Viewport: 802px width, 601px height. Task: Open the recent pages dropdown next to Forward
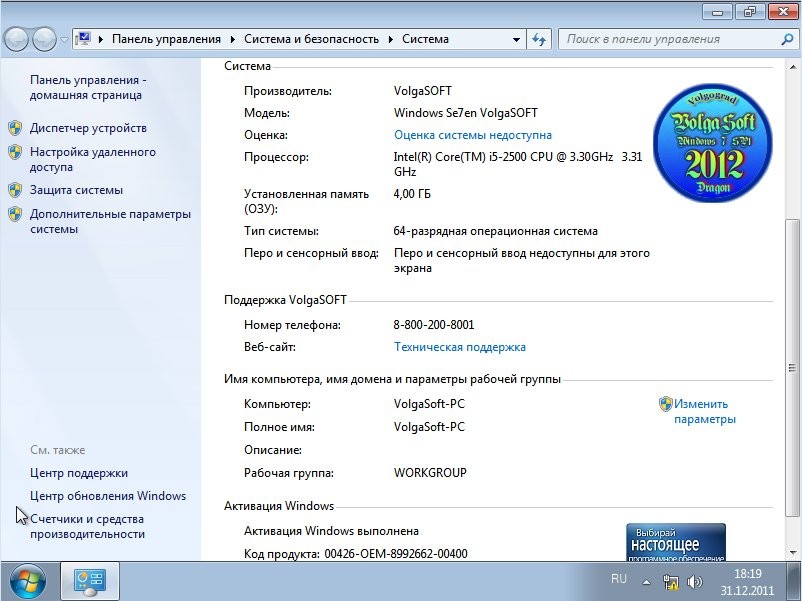pyautogui.click(x=64, y=39)
